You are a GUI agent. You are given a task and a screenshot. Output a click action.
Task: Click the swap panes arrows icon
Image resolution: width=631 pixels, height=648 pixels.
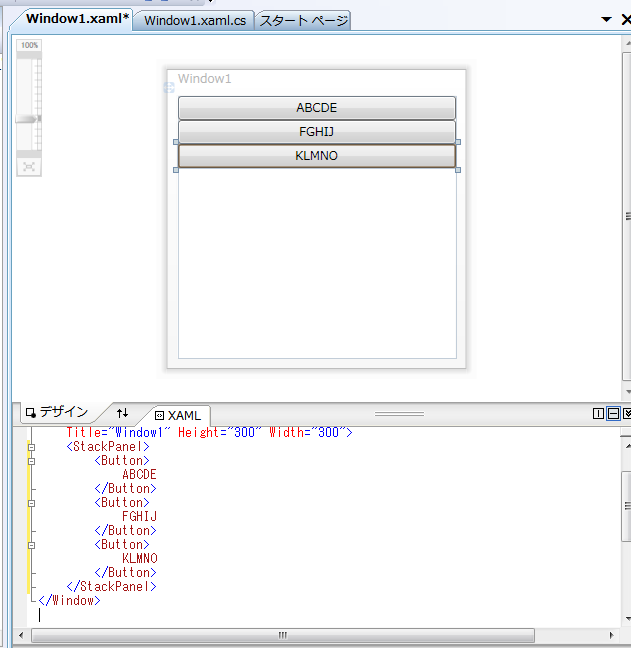[x=122, y=413]
